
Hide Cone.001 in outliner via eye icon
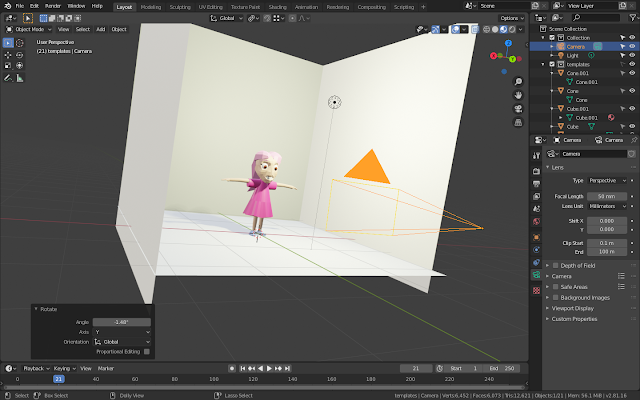pyautogui.click(x=632, y=73)
